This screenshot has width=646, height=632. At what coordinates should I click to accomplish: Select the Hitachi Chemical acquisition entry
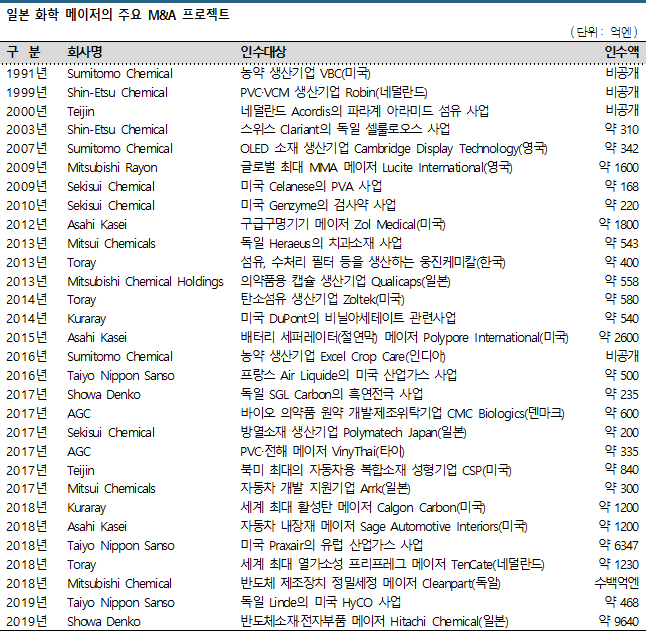pos(374,621)
